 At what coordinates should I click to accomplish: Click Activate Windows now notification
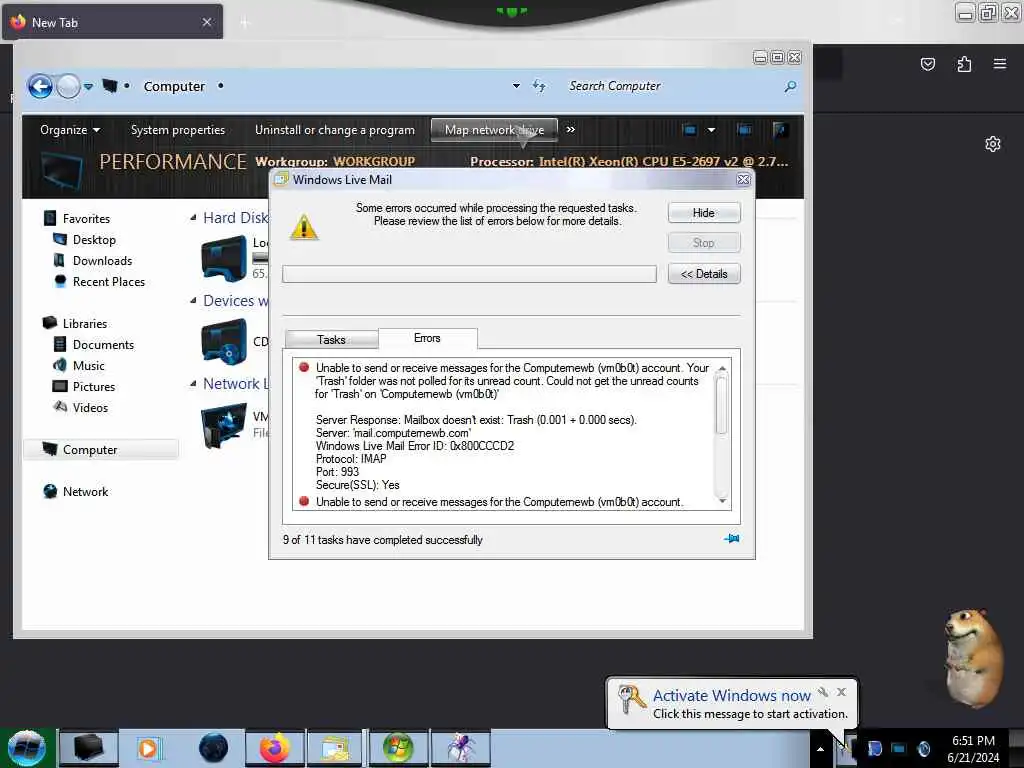pos(731,703)
